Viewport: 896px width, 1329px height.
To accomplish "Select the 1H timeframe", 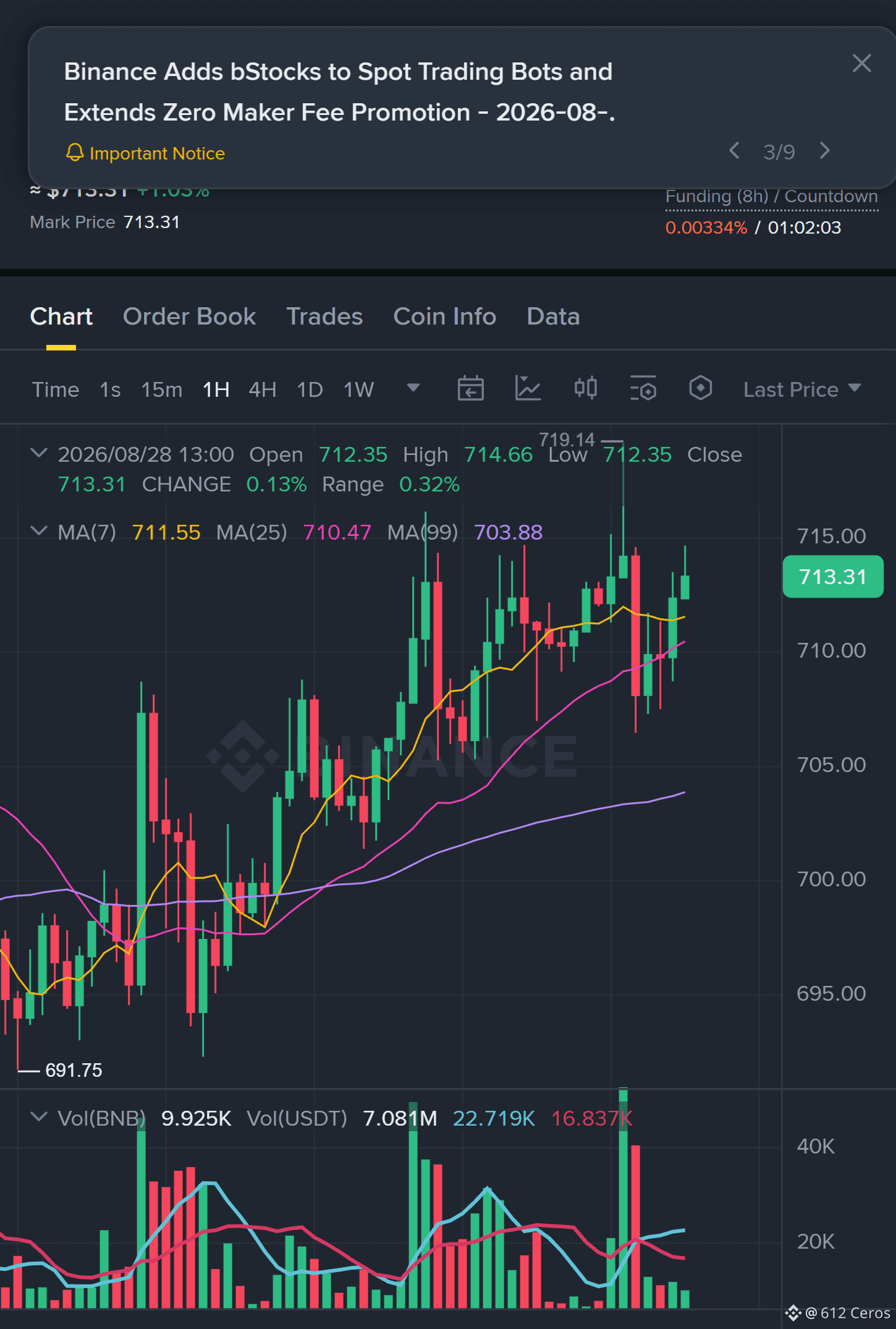I will 216,389.
